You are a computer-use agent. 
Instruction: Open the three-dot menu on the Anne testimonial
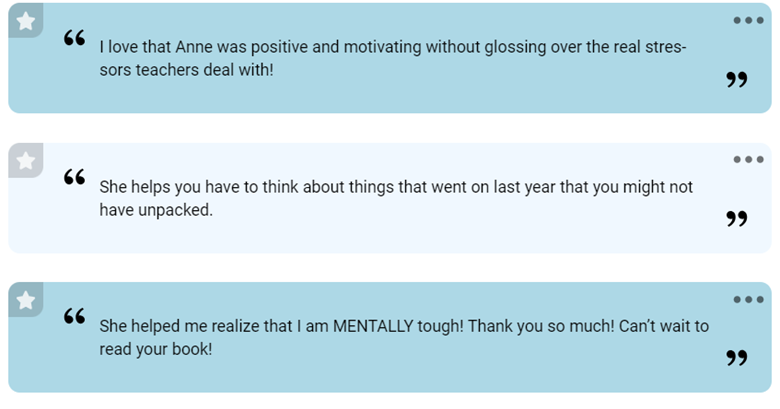(x=748, y=20)
